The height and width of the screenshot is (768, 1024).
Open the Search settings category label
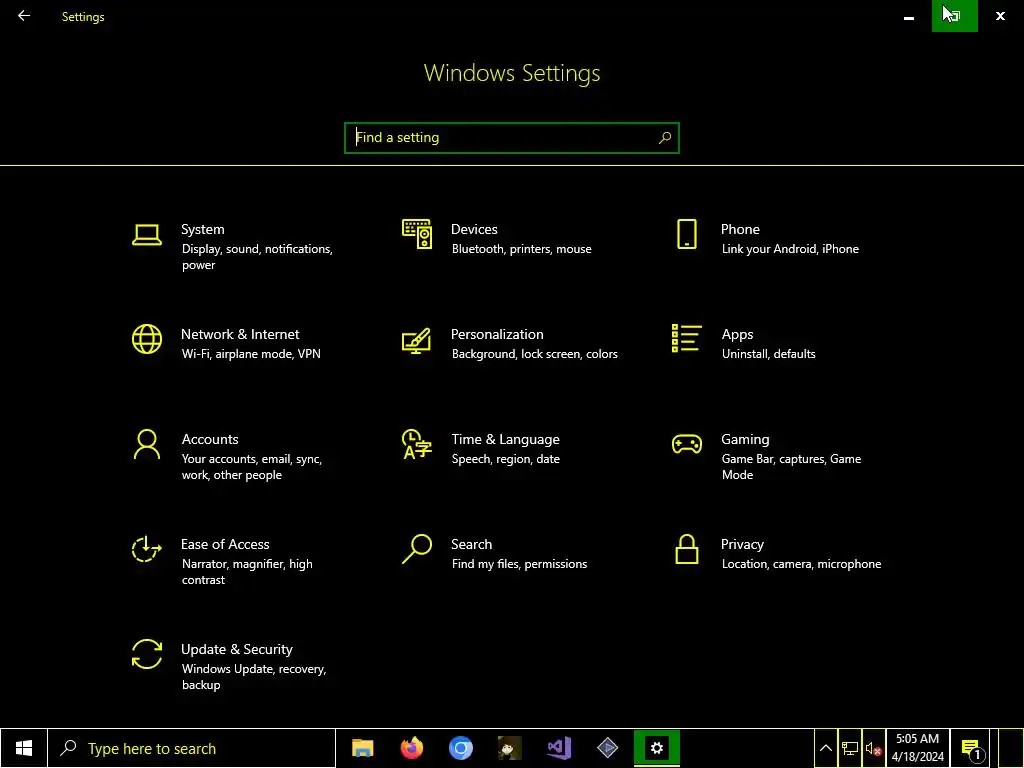click(x=472, y=545)
